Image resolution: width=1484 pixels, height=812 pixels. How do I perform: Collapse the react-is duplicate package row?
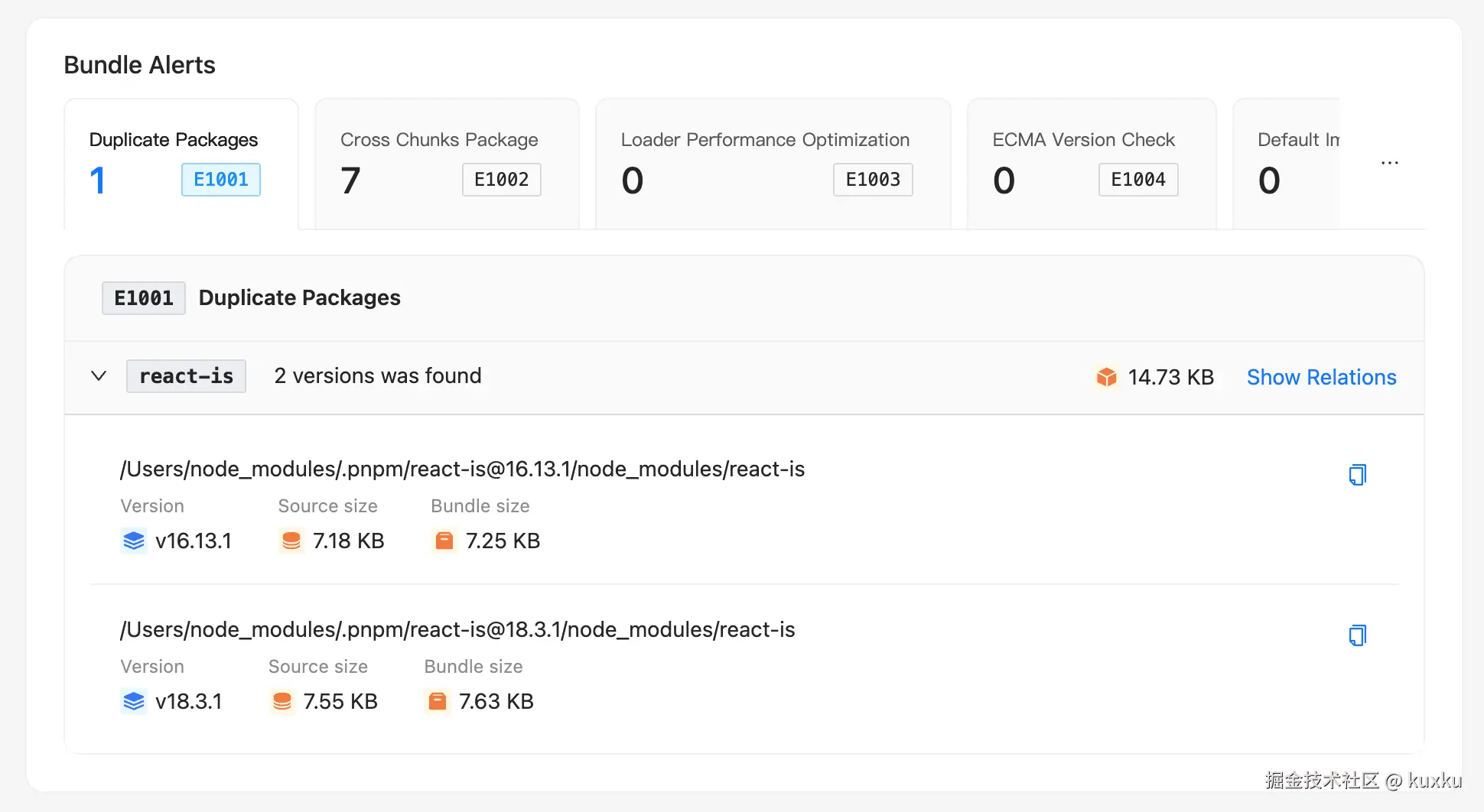(99, 376)
